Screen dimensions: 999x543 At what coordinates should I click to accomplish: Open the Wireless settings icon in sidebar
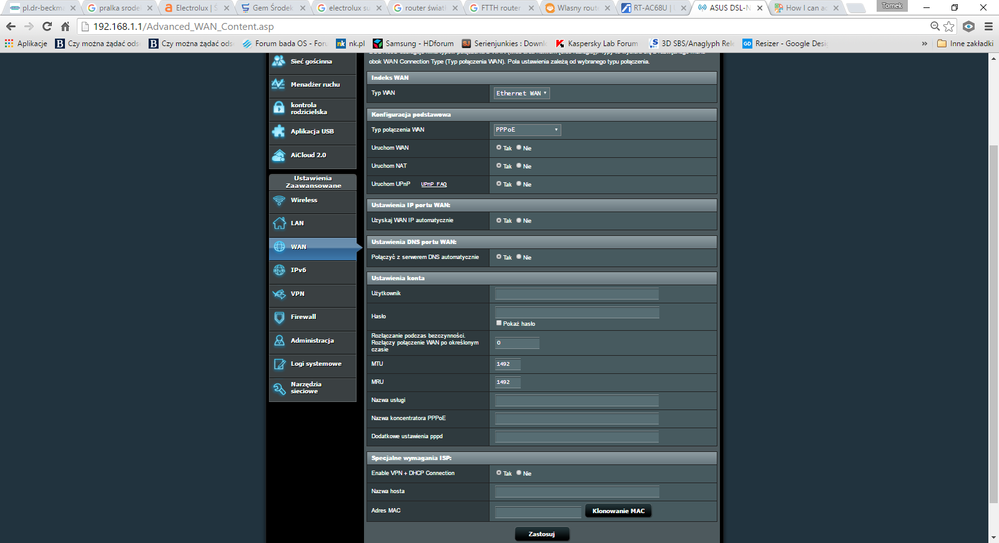pos(279,200)
